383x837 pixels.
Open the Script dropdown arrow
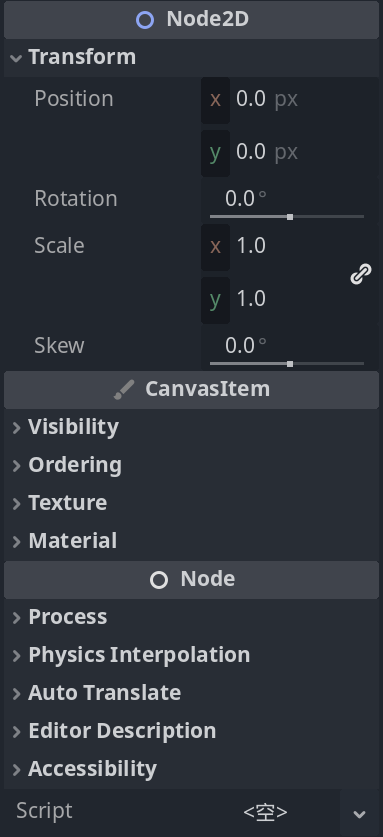point(359,813)
